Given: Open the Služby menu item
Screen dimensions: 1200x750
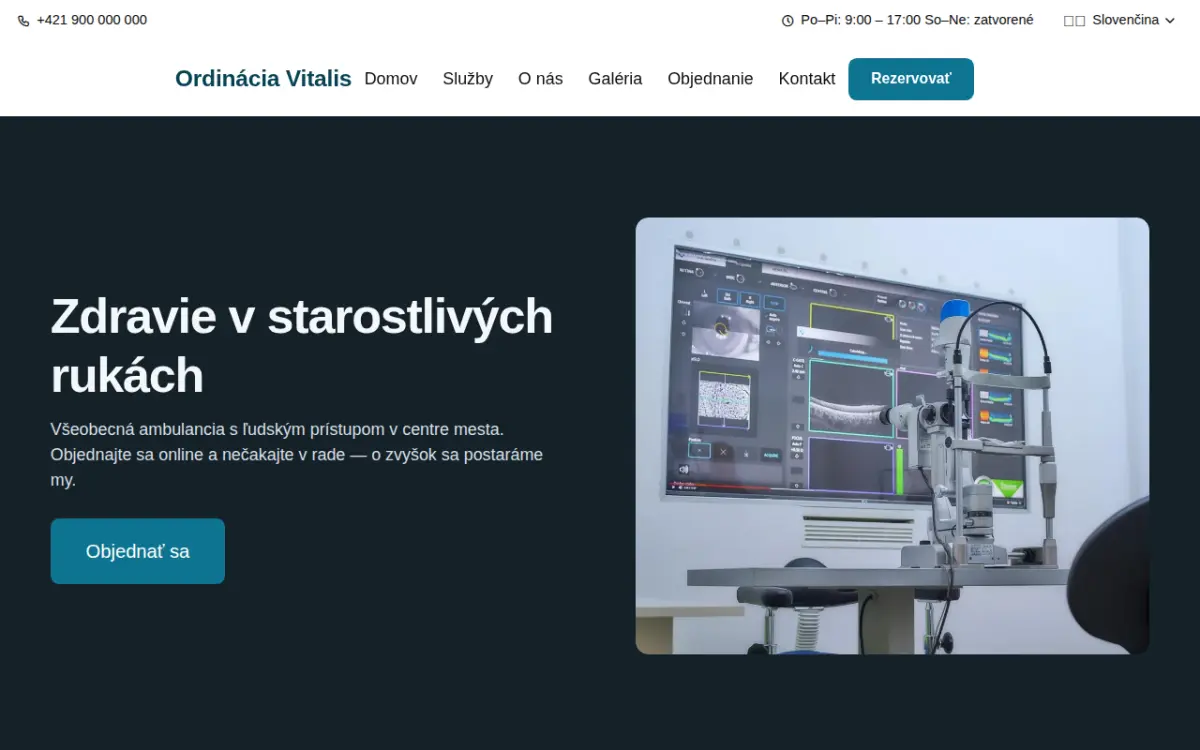Looking at the screenshot, I should coord(468,78).
